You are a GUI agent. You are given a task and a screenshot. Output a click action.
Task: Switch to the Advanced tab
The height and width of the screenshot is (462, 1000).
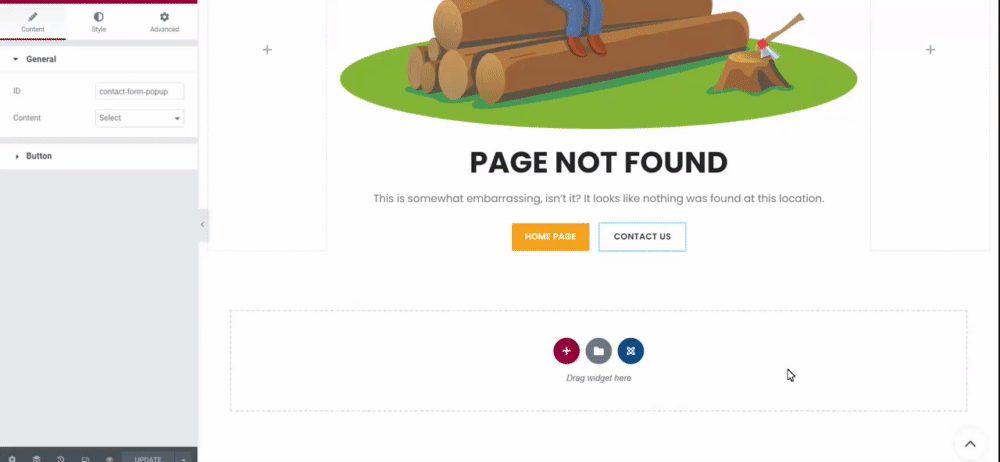165,22
